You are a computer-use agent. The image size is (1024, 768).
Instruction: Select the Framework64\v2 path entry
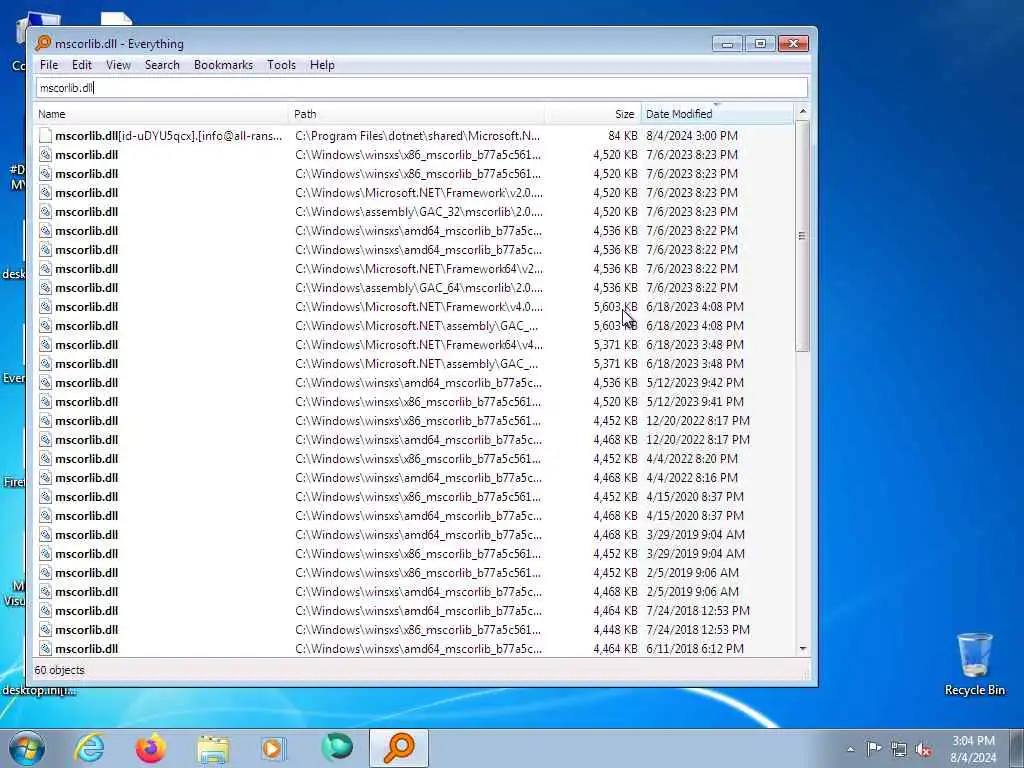click(x=419, y=268)
